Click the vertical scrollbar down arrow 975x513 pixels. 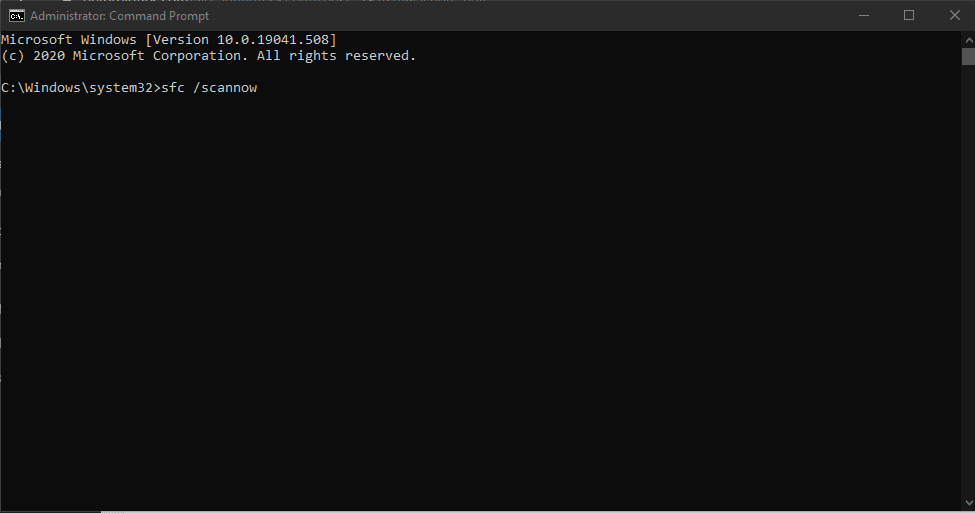point(968,502)
